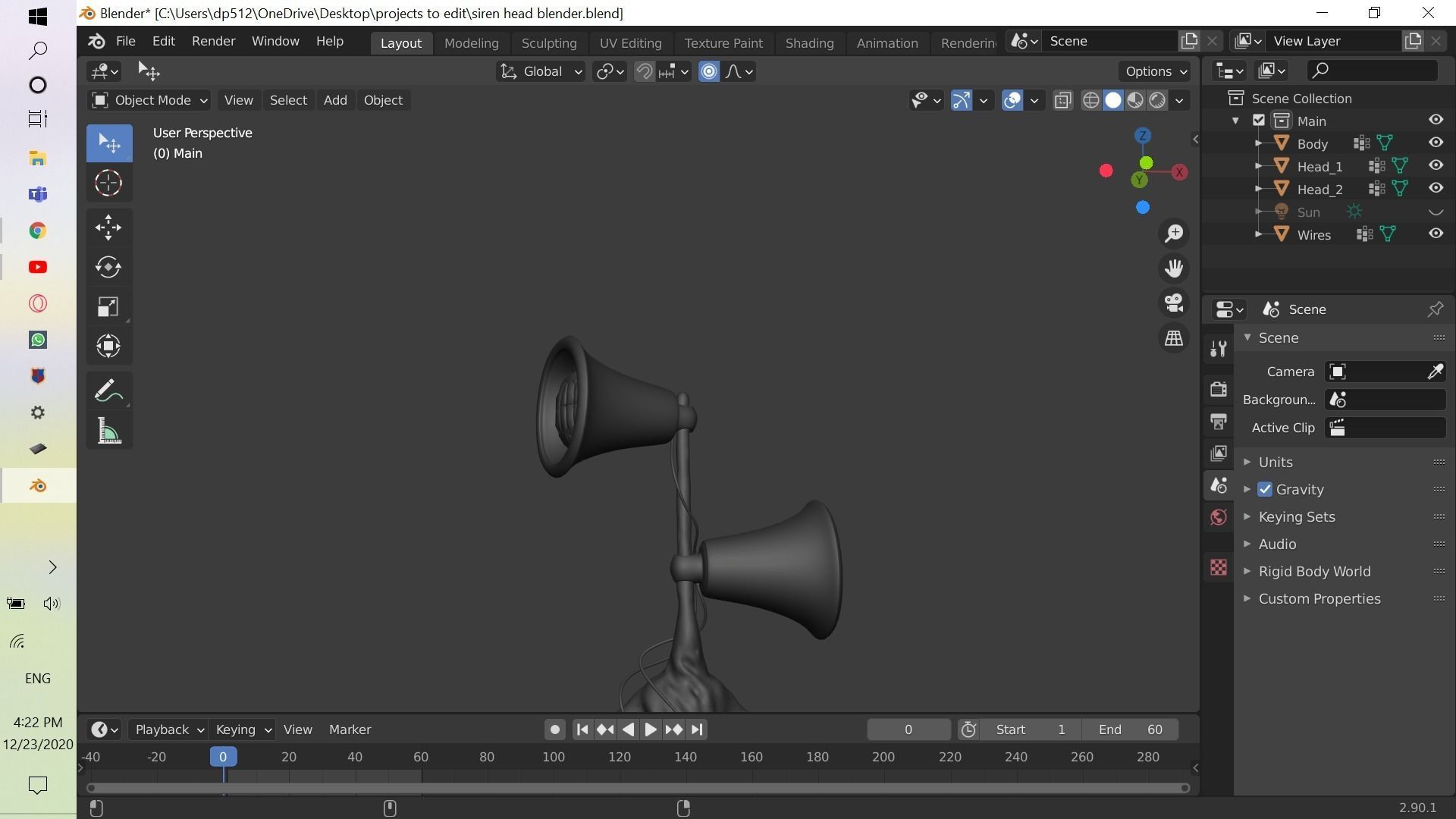Click Blender logo menu icon

click(96, 42)
